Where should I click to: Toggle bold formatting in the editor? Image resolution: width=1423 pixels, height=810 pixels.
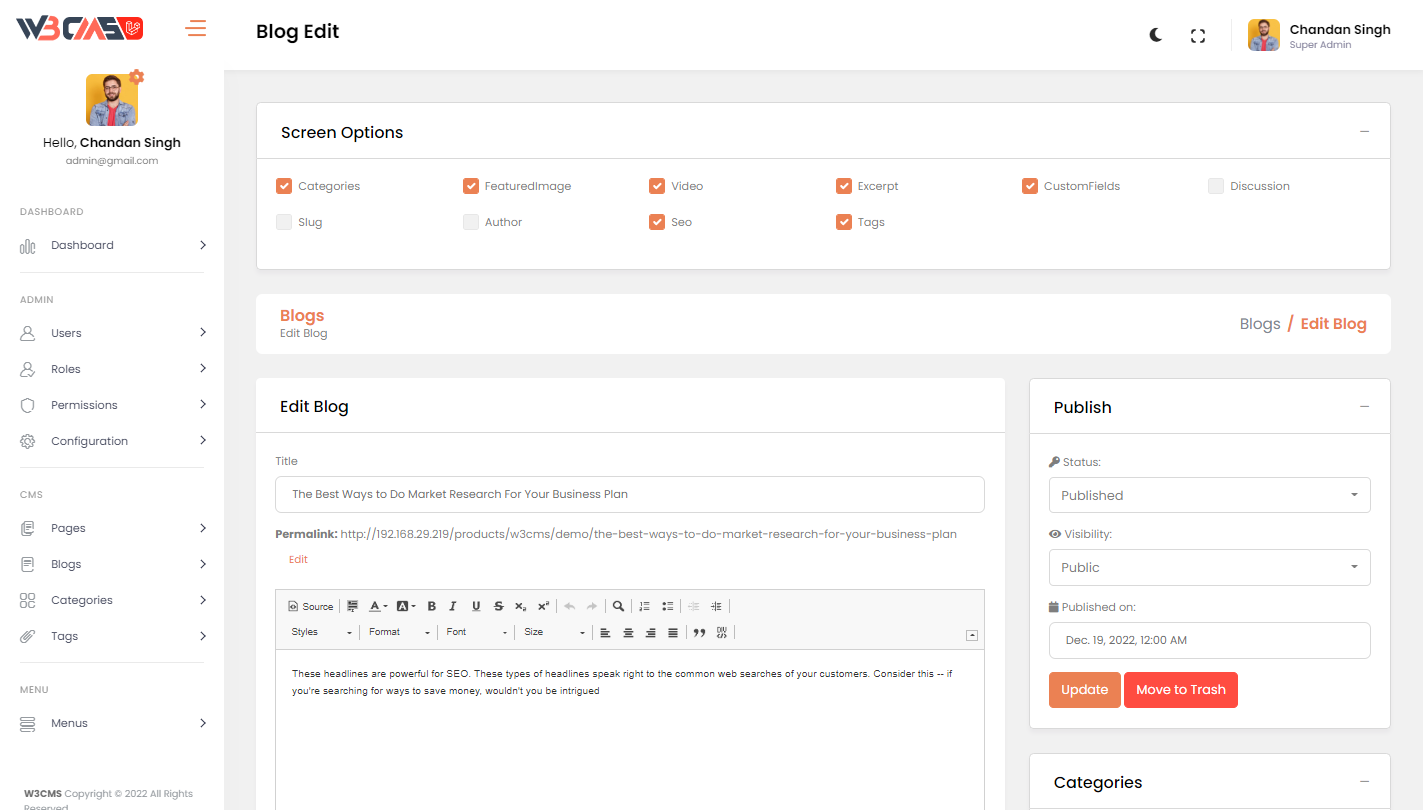pos(432,606)
